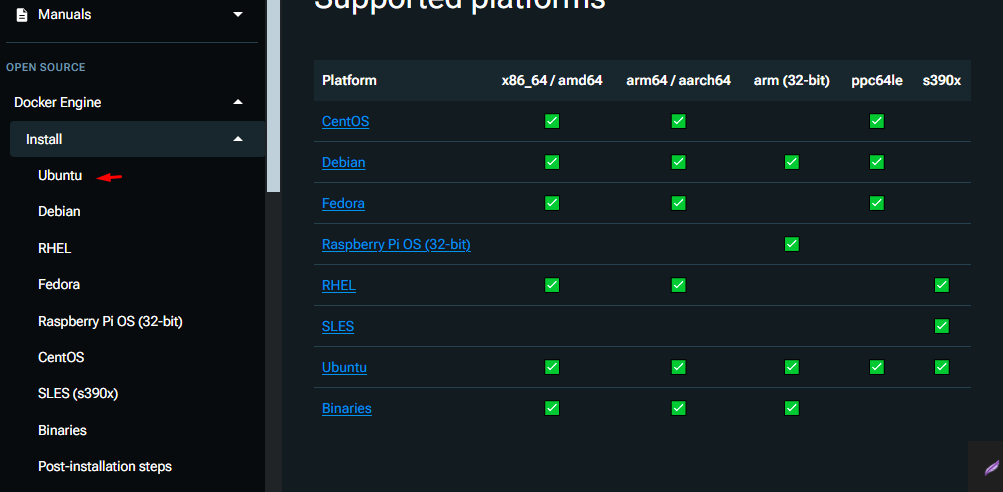Screen dimensions: 1003x492
Task: Click Raspberry Pi OS arm 32-bit checkmark
Action: pos(792,244)
